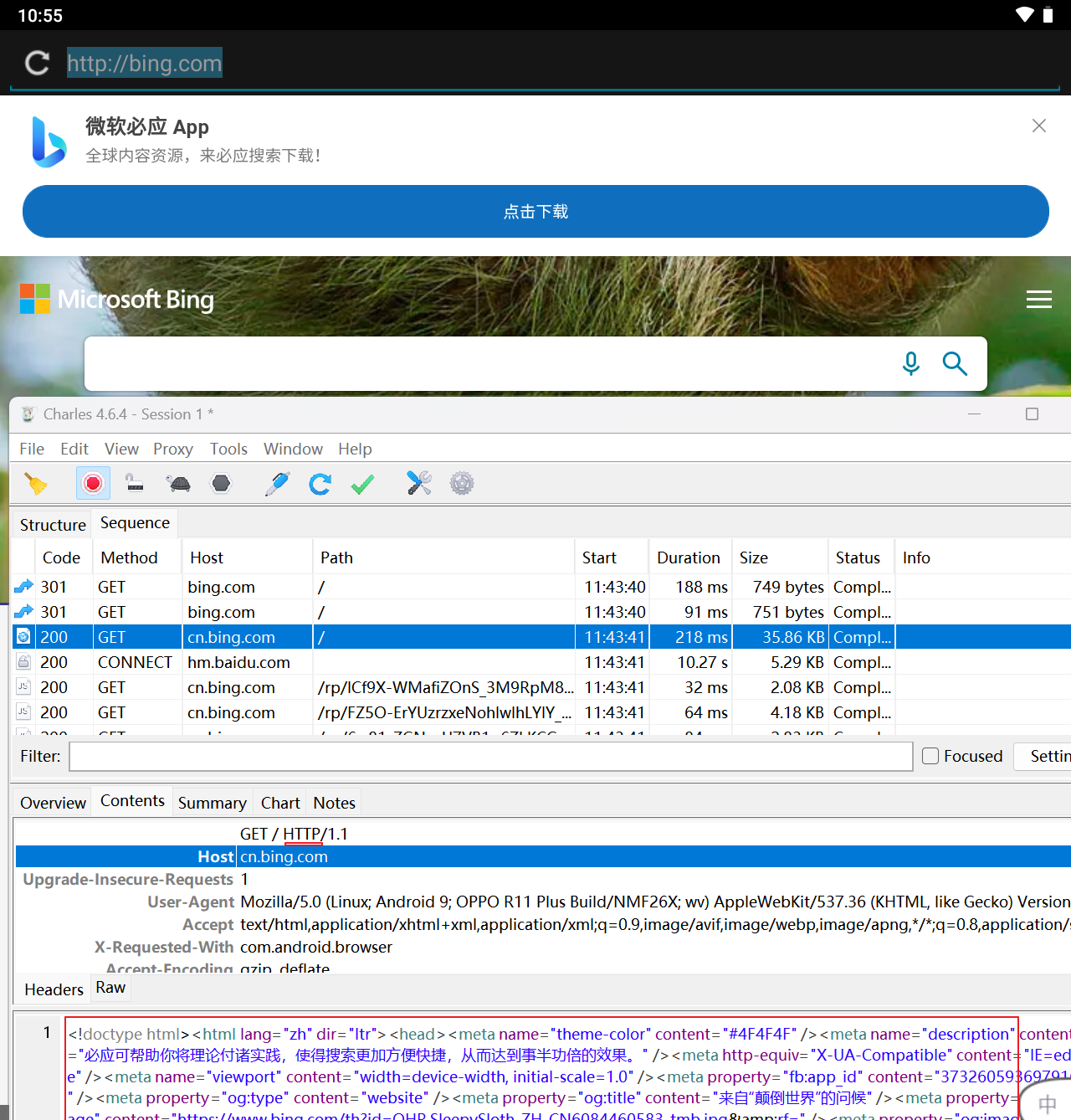Start voice search with the microphone icon

[911, 363]
